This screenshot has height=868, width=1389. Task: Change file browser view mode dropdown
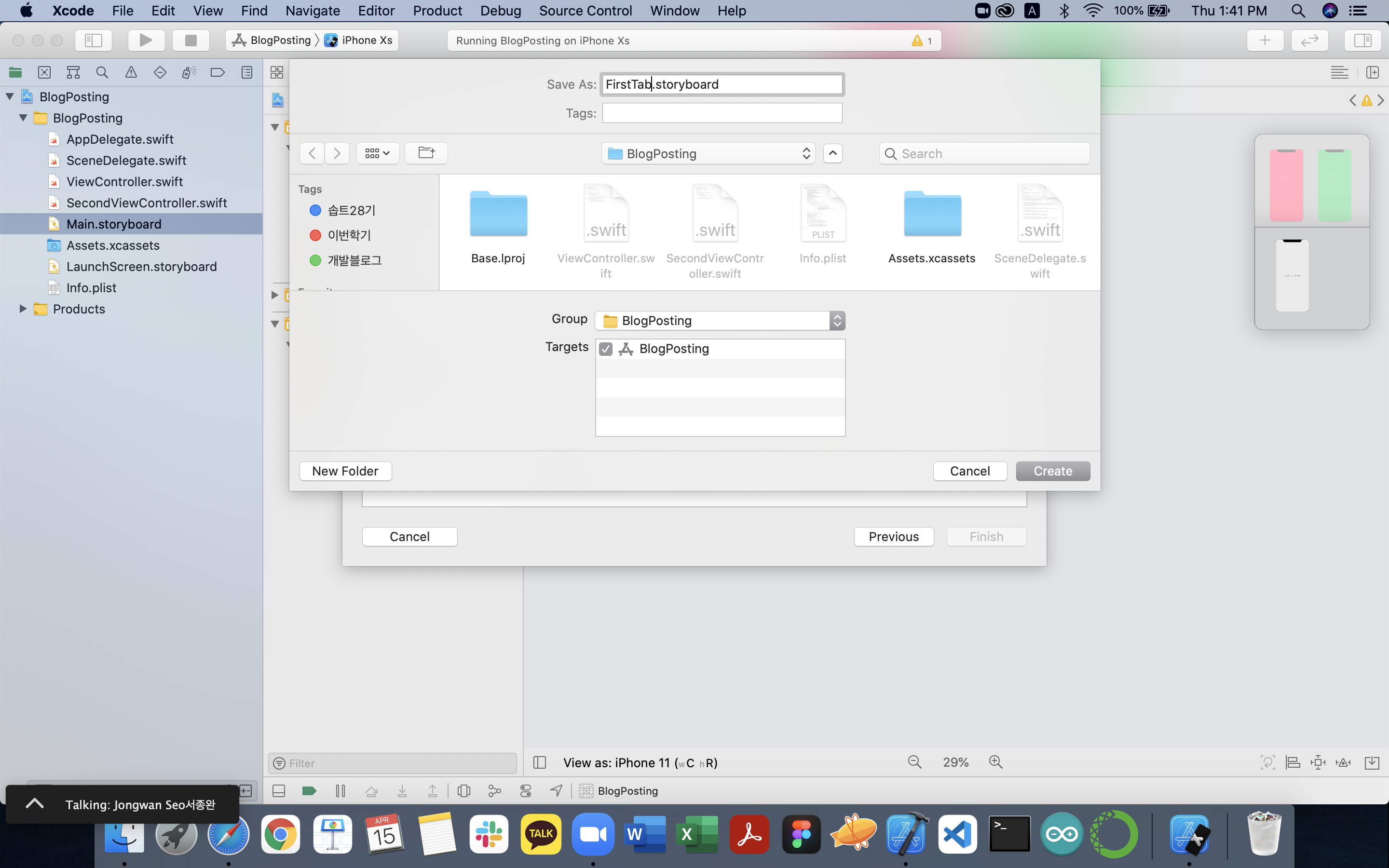point(378,153)
